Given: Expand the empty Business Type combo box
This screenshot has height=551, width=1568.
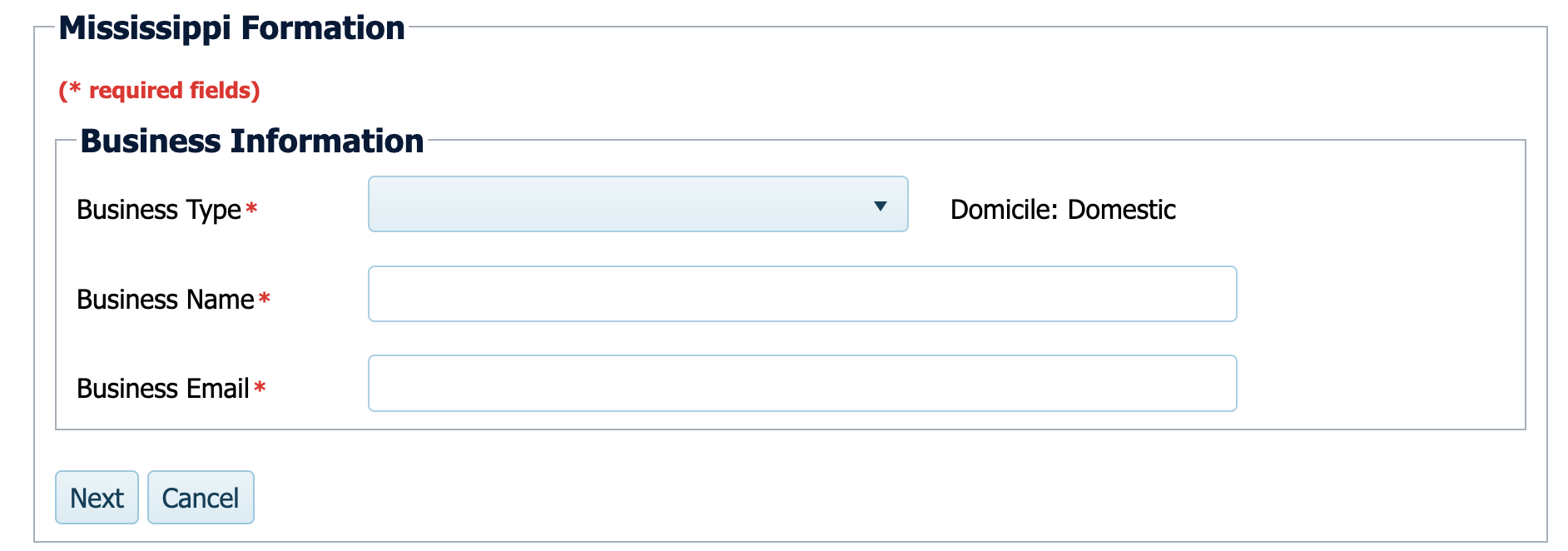Looking at the screenshot, I should [x=638, y=204].
